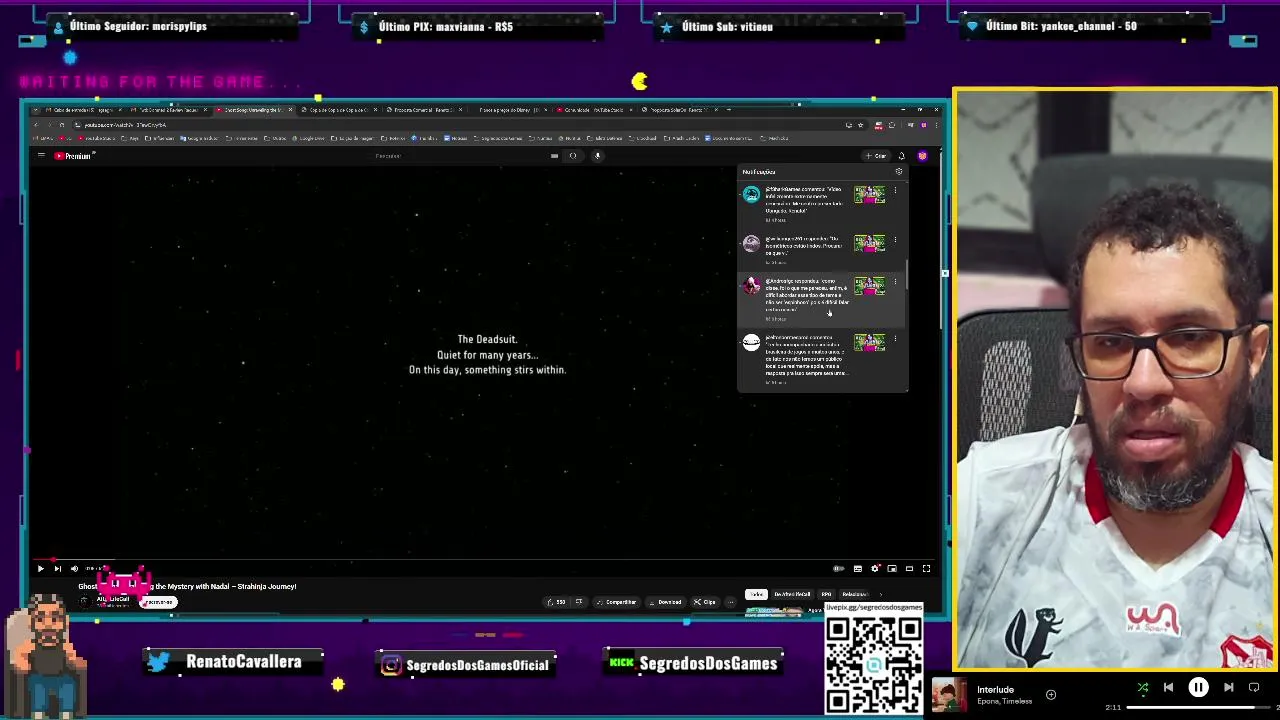
Task: Go to YouTube Premium home logo
Action: (73, 156)
